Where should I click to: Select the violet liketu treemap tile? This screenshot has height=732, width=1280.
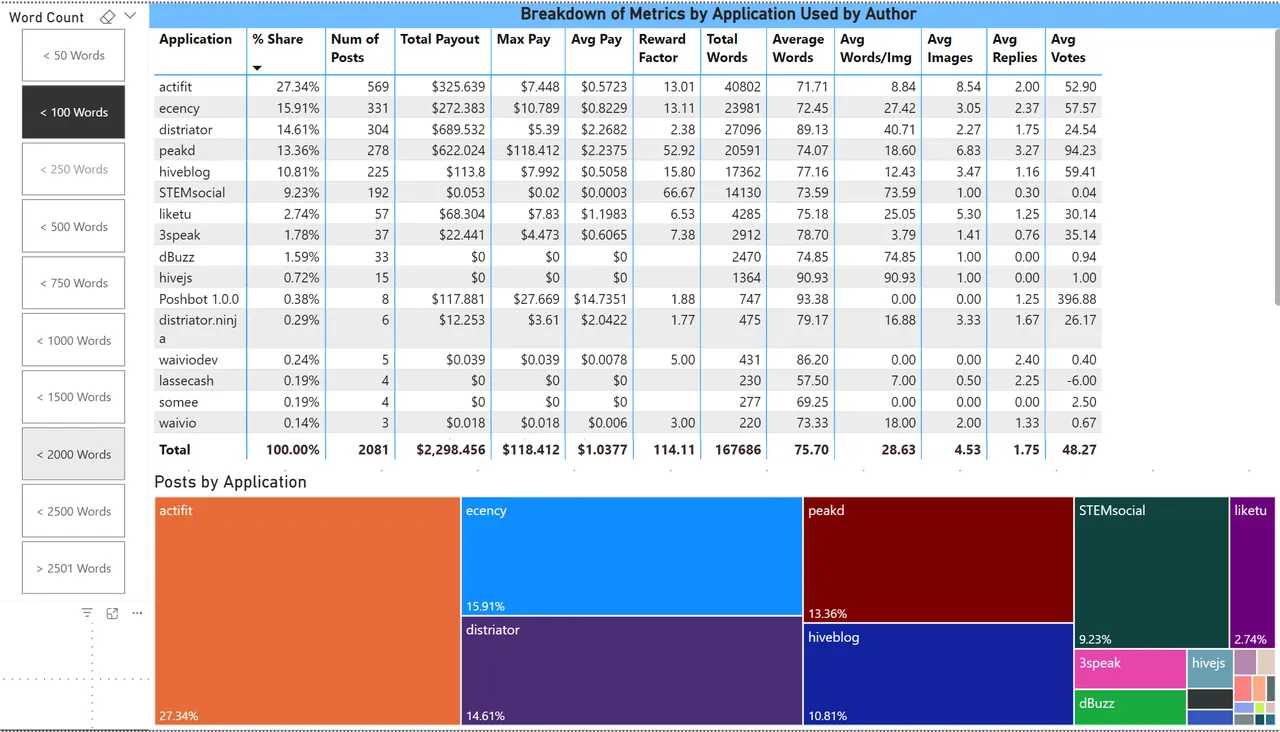[x=1253, y=573]
